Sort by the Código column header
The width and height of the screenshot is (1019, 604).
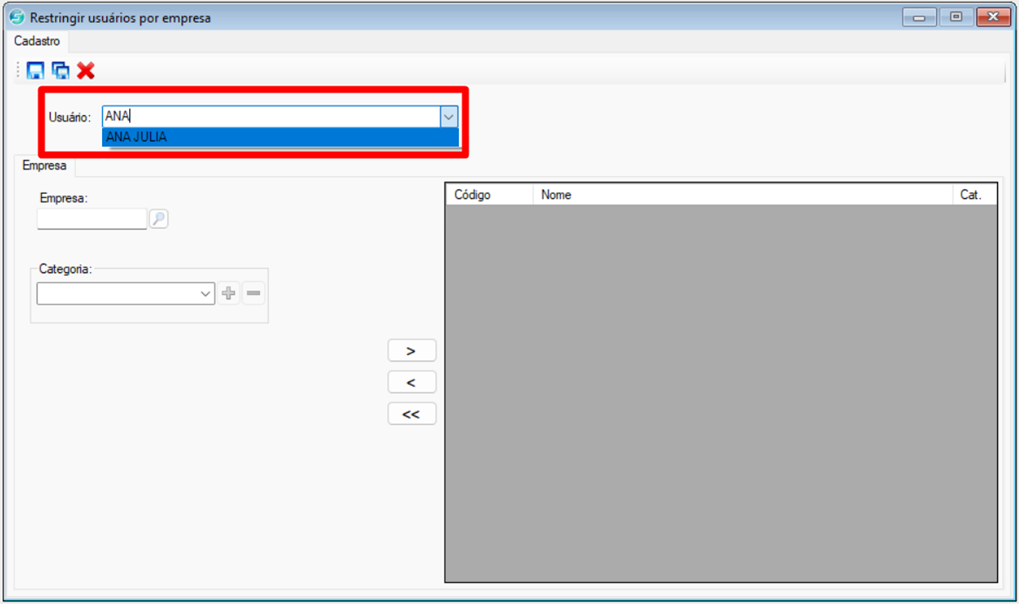point(489,194)
